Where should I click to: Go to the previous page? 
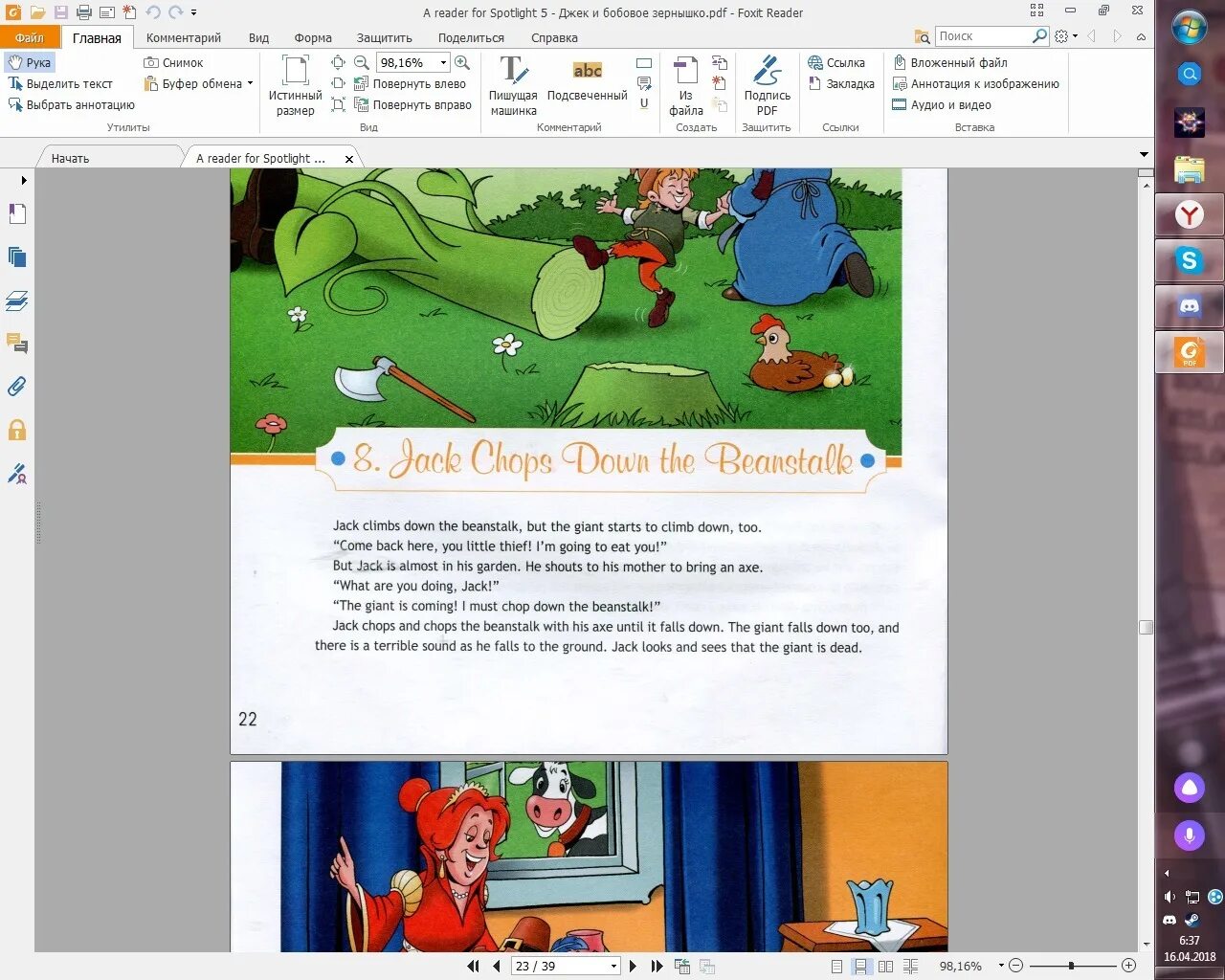(496, 966)
